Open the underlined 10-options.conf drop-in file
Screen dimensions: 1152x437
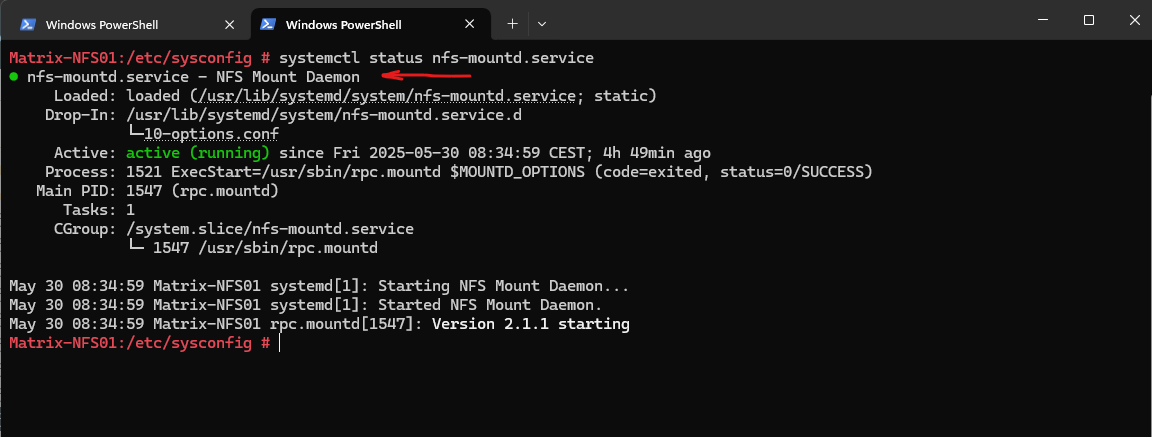point(212,134)
